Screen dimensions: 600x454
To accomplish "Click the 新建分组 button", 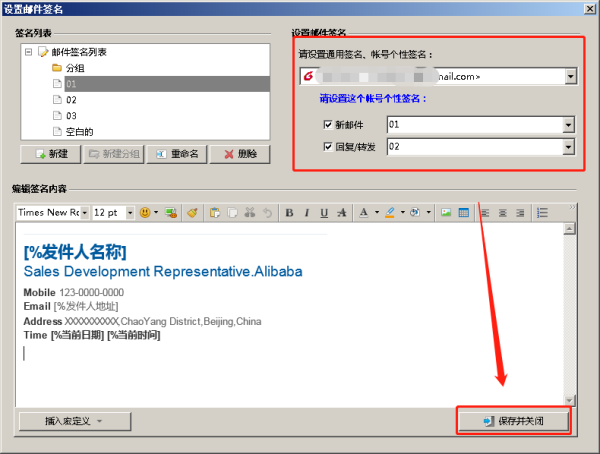I will click(114, 154).
